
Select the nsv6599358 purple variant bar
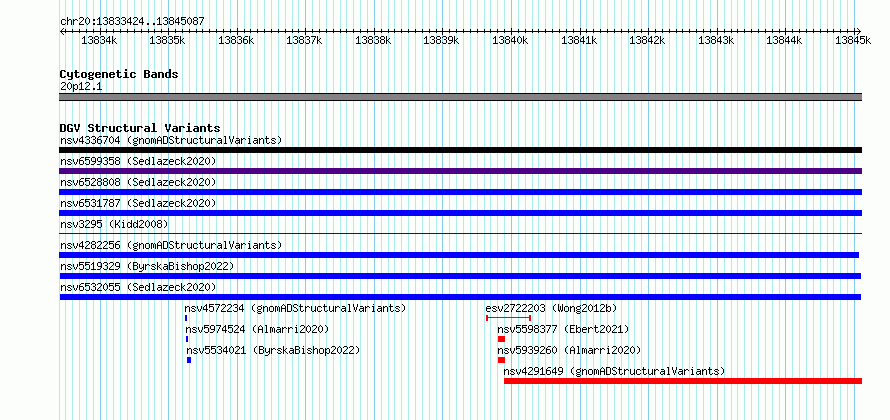pyautogui.click(x=460, y=171)
